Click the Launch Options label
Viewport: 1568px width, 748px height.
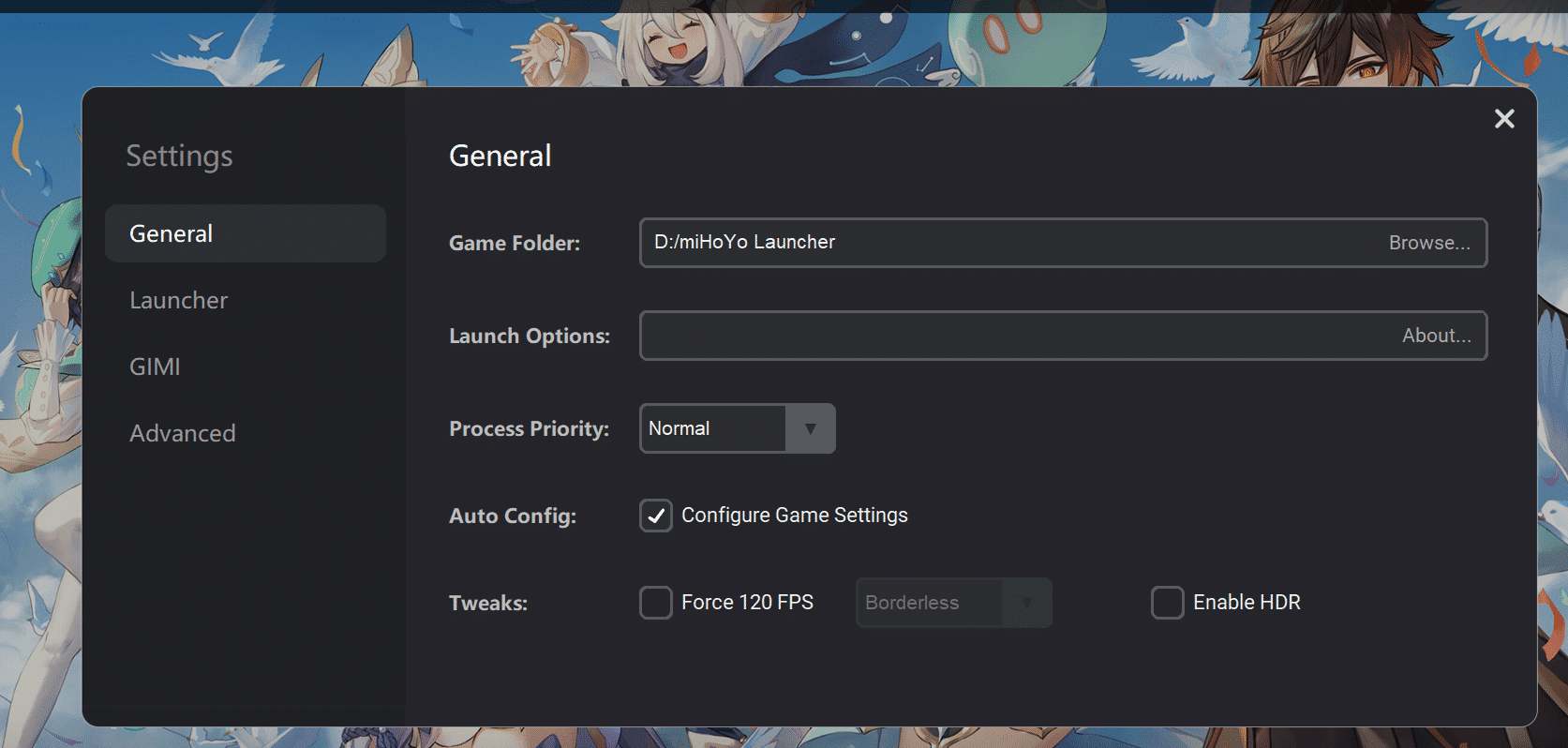pos(530,336)
